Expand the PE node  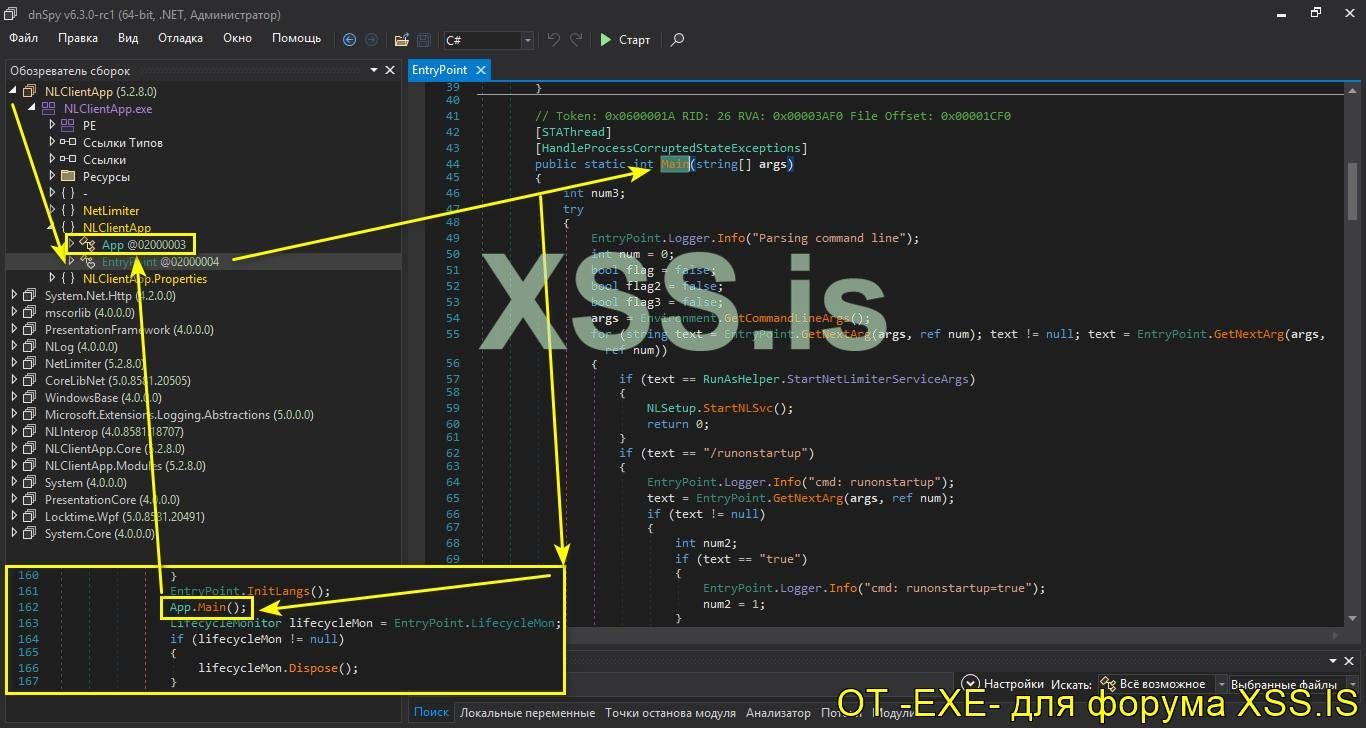pyautogui.click(x=52, y=125)
